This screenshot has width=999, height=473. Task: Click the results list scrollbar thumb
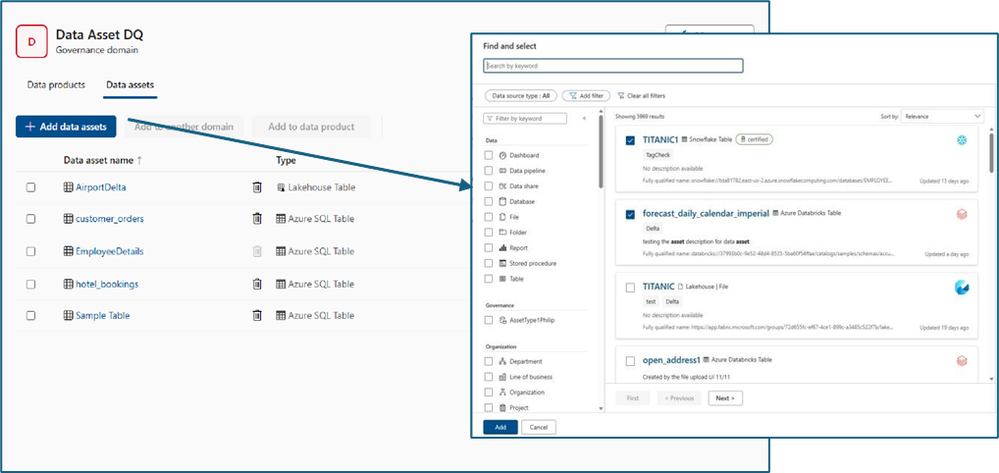(991, 153)
